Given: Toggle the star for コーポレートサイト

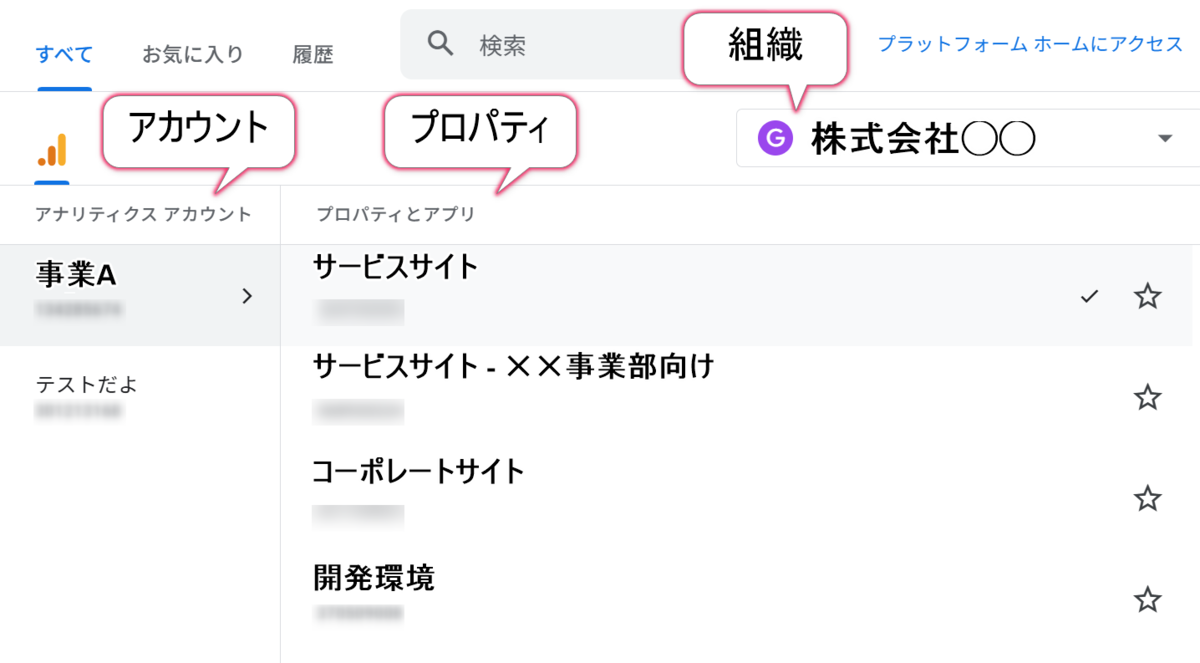Looking at the screenshot, I should click(x=1148, y=498).
